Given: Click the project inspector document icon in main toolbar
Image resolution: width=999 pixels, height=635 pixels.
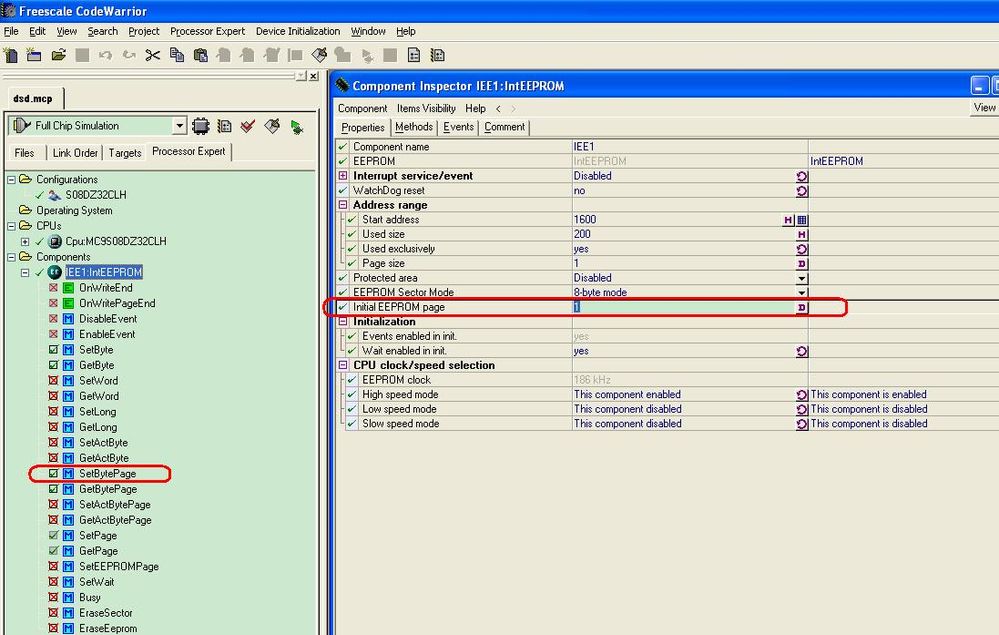Looking at the screenshot, I should click(x=414, y=55).
